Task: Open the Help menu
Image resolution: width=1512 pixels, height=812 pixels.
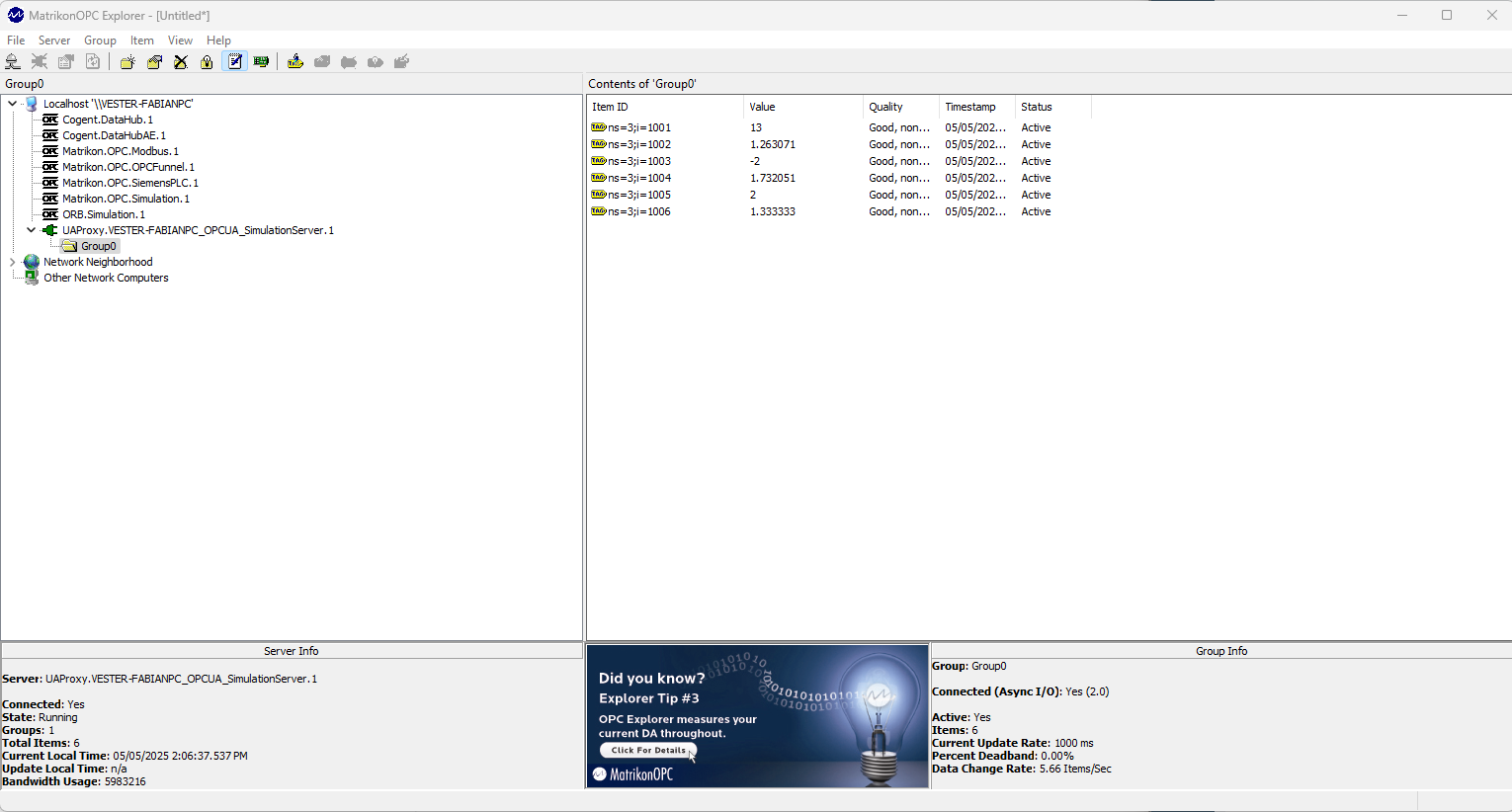Action: 218,41
